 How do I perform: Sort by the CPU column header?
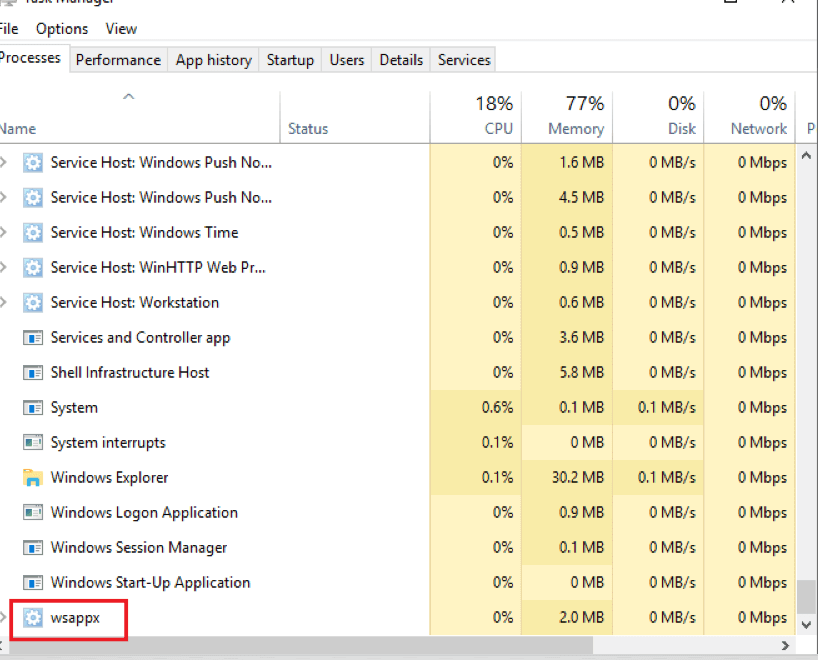(x=475, y=117)
